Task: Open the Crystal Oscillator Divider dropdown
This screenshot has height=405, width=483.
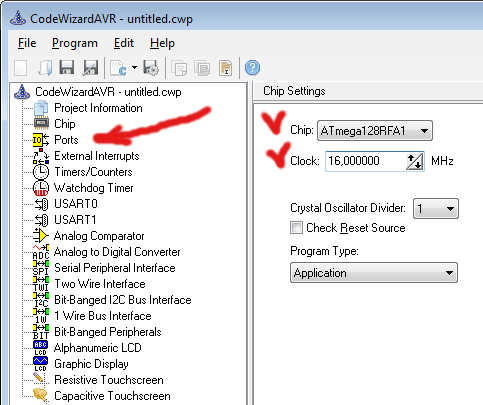Action: [x=436, y=209]
